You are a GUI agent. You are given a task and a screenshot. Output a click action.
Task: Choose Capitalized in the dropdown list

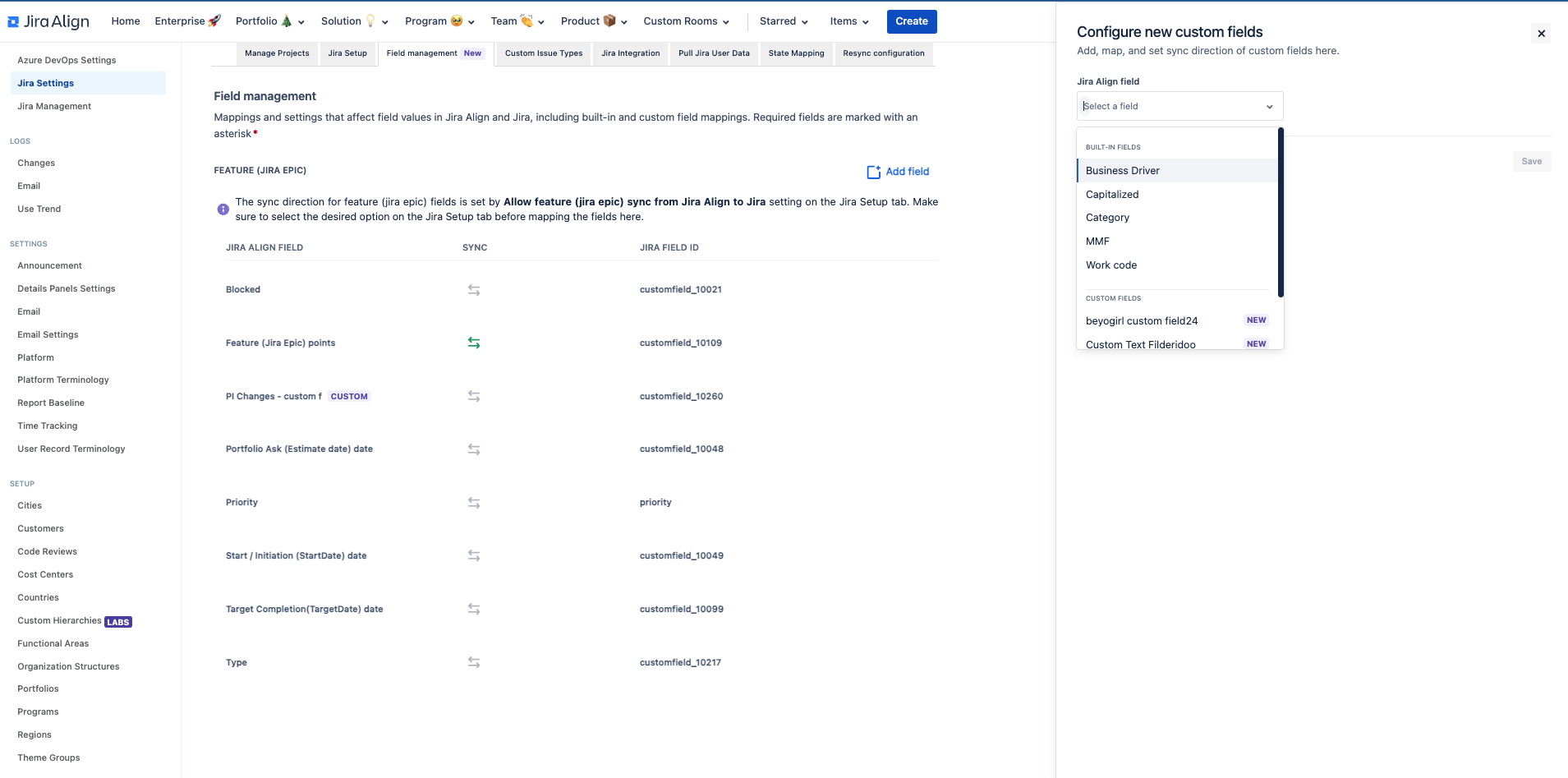1177,195
